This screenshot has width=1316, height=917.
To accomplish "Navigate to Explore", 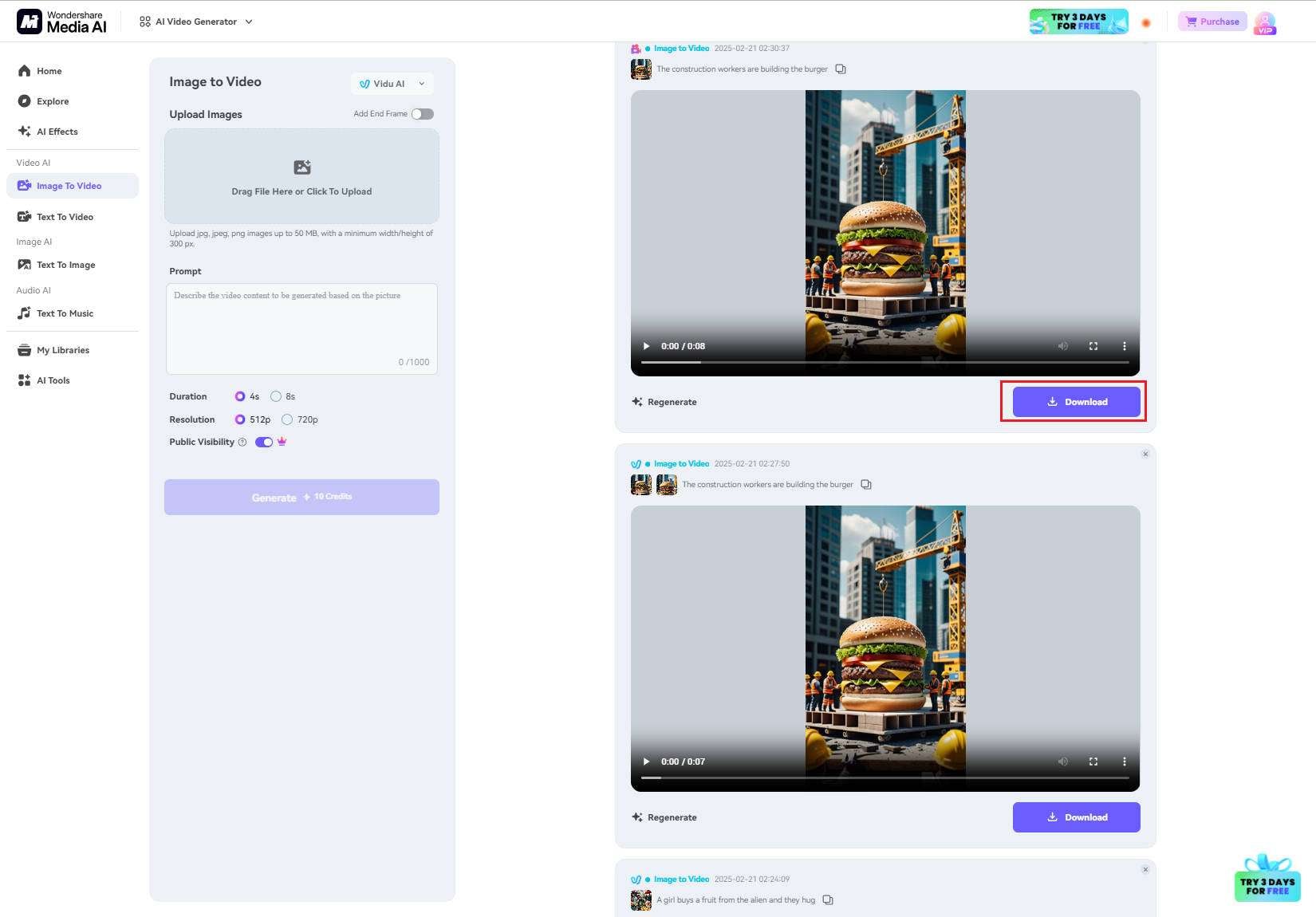I will point(53,101).
